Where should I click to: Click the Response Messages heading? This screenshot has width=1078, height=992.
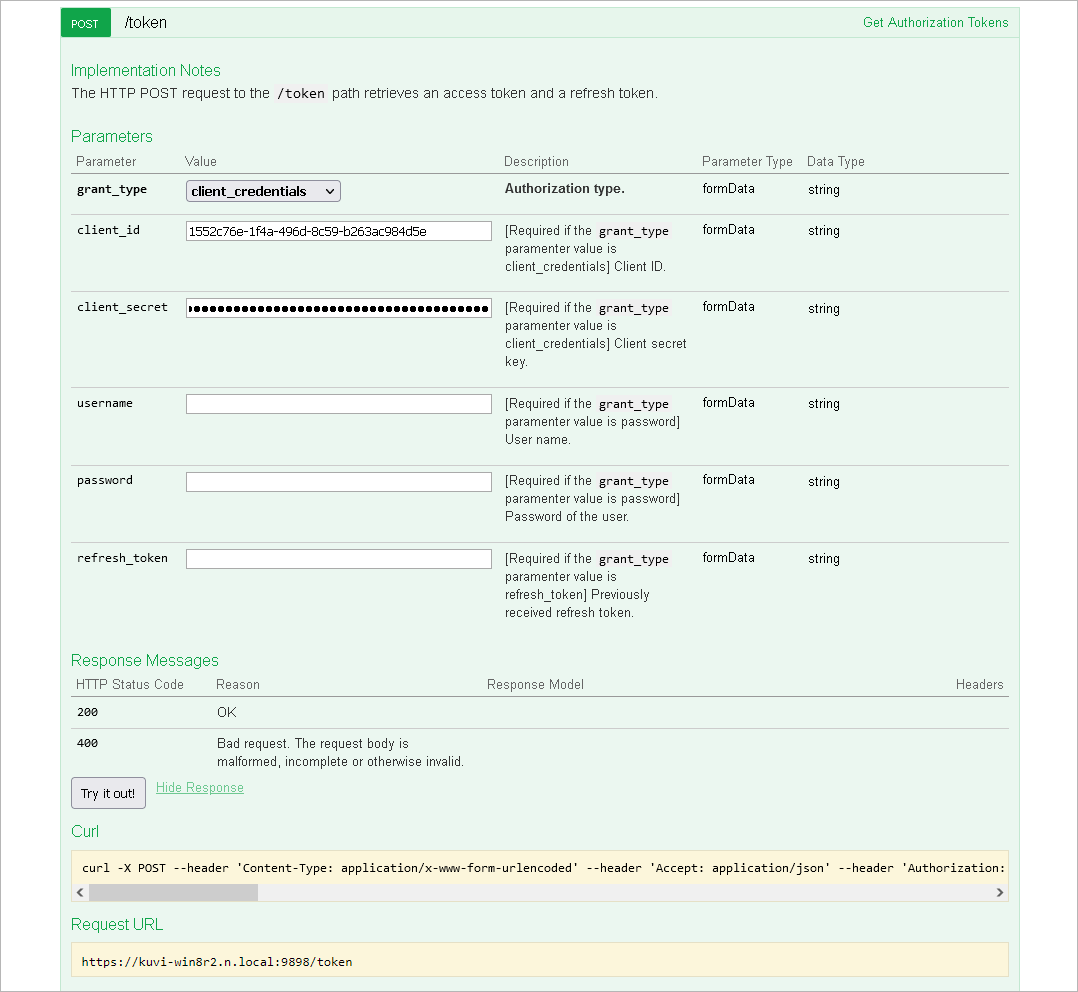144,660
